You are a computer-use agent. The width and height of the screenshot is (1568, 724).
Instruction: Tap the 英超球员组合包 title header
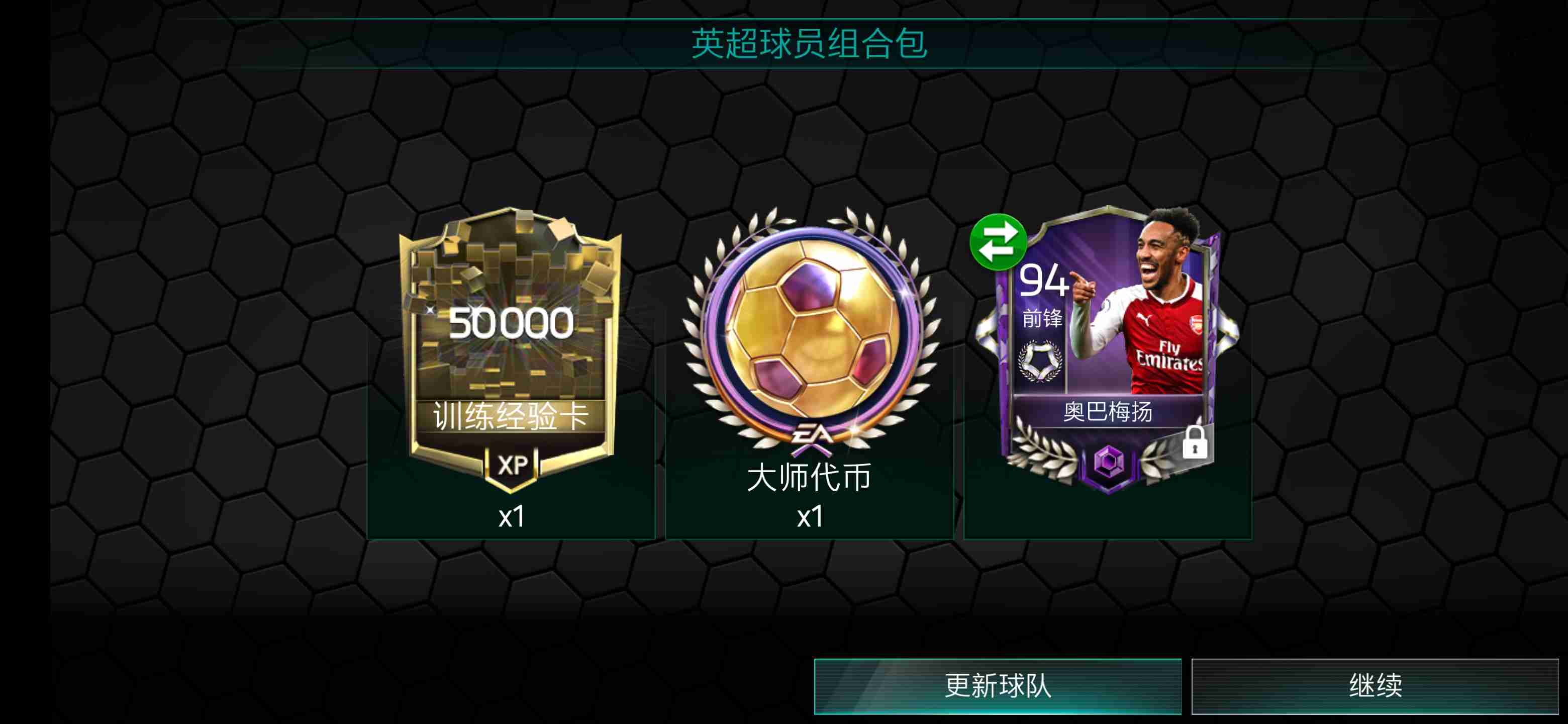click(809, 43)
